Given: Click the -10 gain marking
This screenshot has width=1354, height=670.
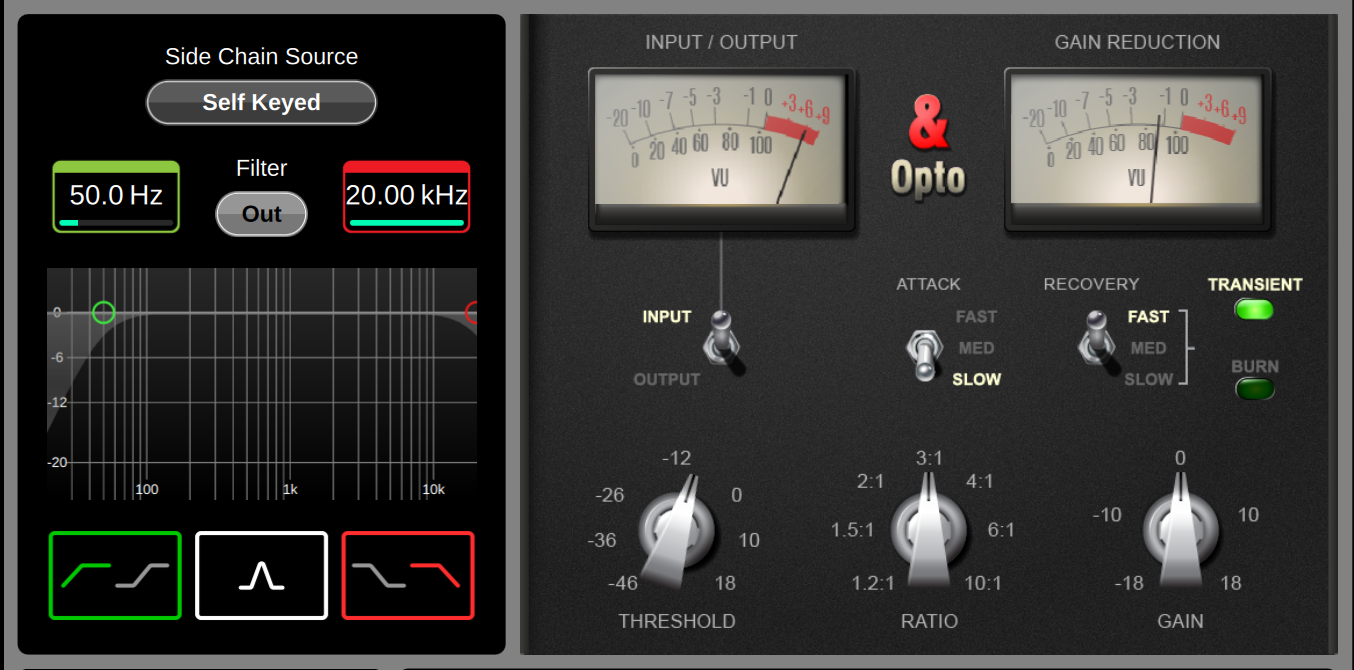Looking at the screenshot, I should coord(1107,515).
